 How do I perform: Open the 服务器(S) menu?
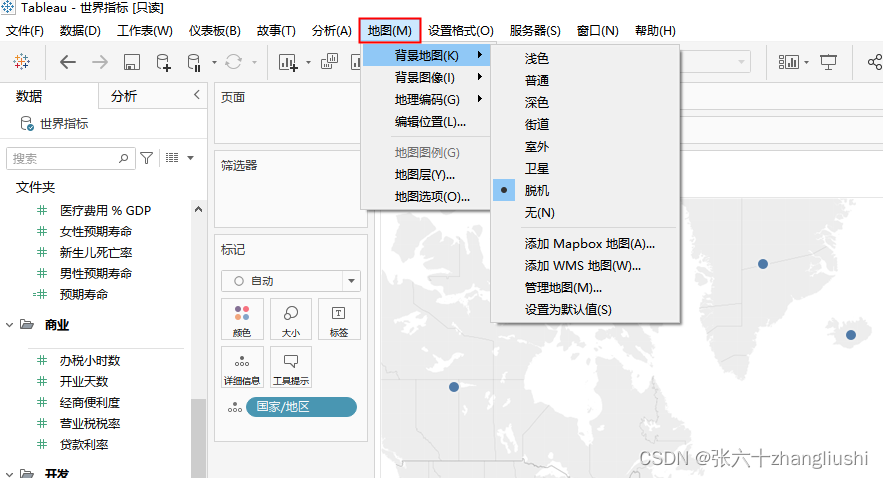(x=535, y=30)
